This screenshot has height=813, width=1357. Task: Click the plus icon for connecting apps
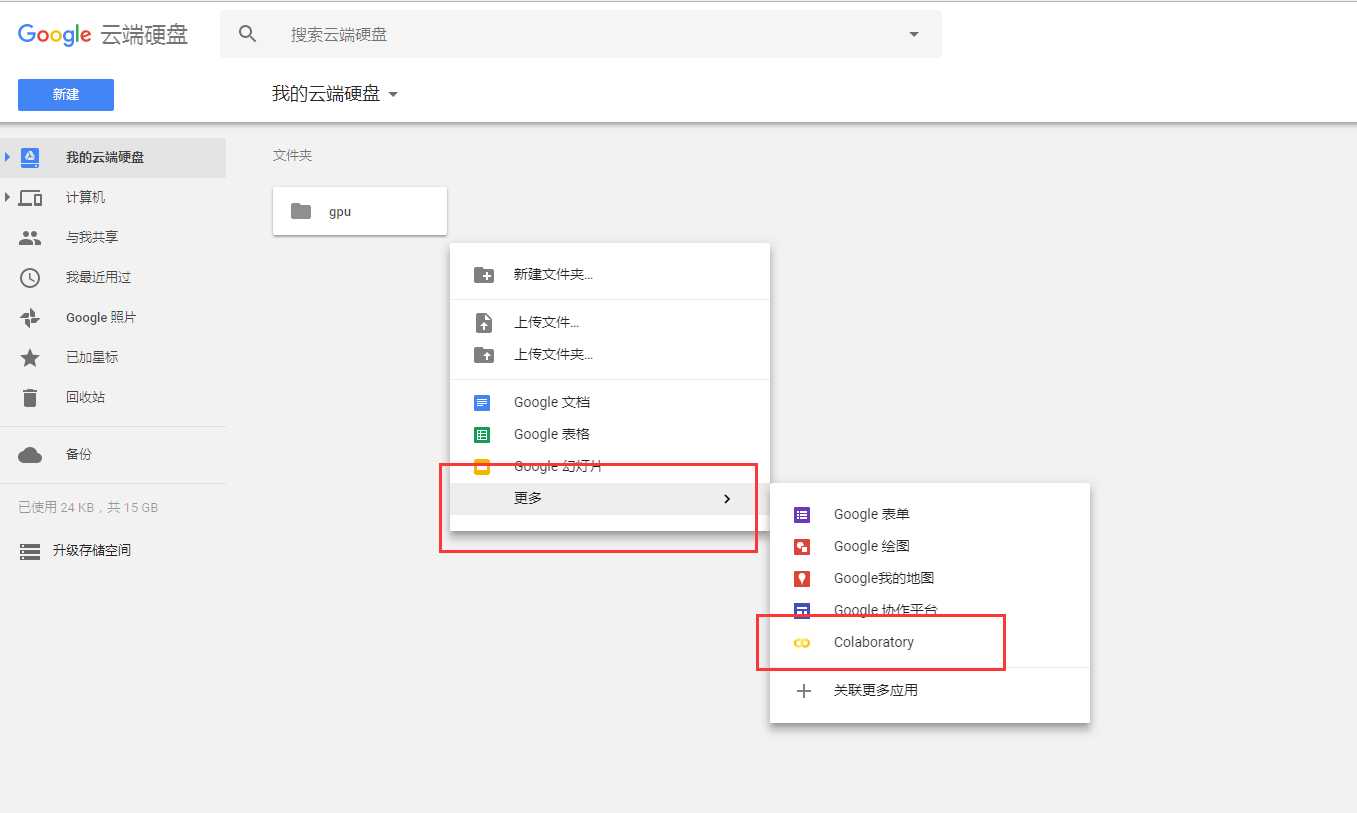(x=803, y=691)
